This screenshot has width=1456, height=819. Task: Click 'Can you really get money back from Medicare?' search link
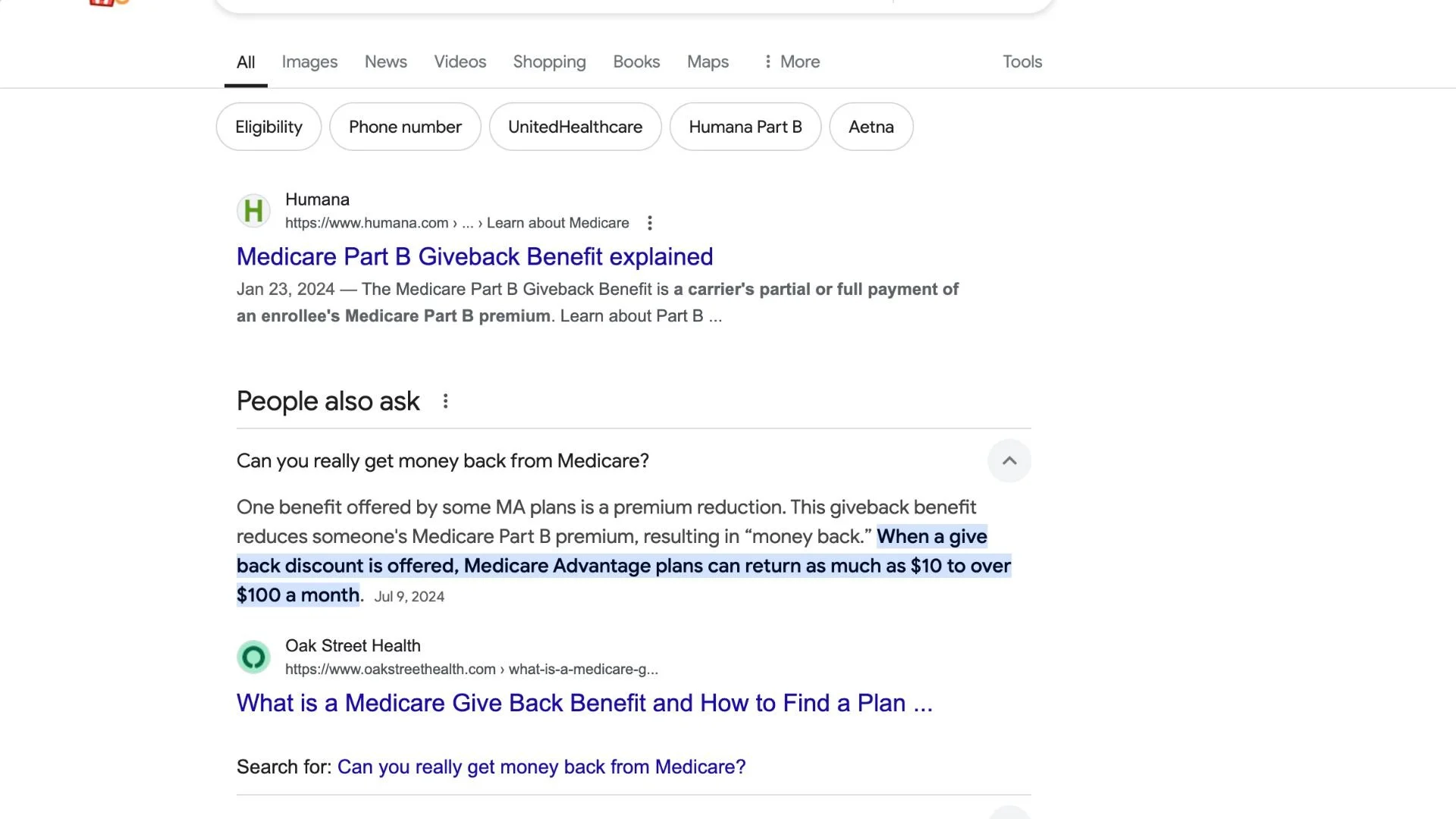(x=541, y=767)
